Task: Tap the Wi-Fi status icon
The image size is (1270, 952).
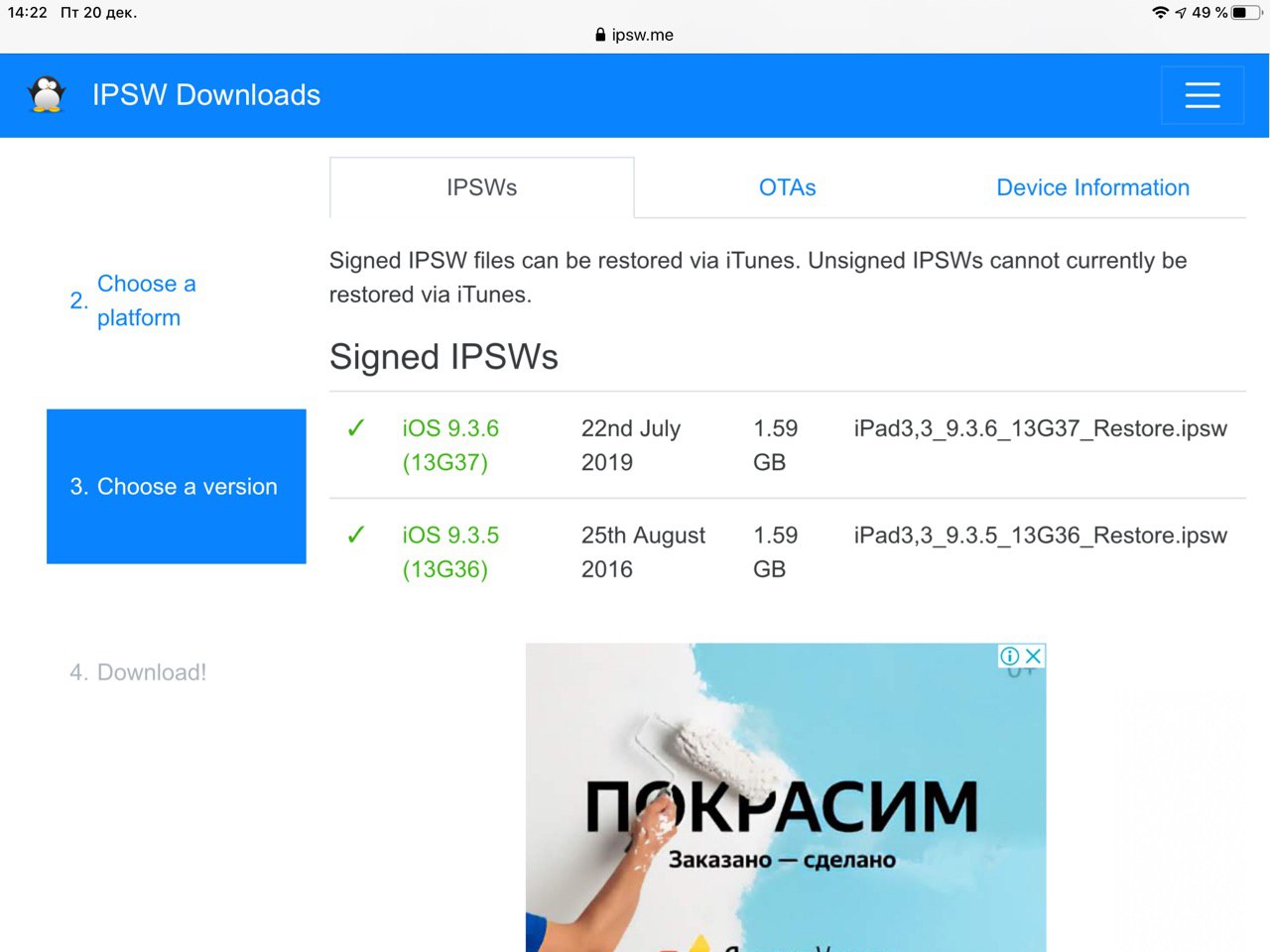Action: [x=1160, y=13]
